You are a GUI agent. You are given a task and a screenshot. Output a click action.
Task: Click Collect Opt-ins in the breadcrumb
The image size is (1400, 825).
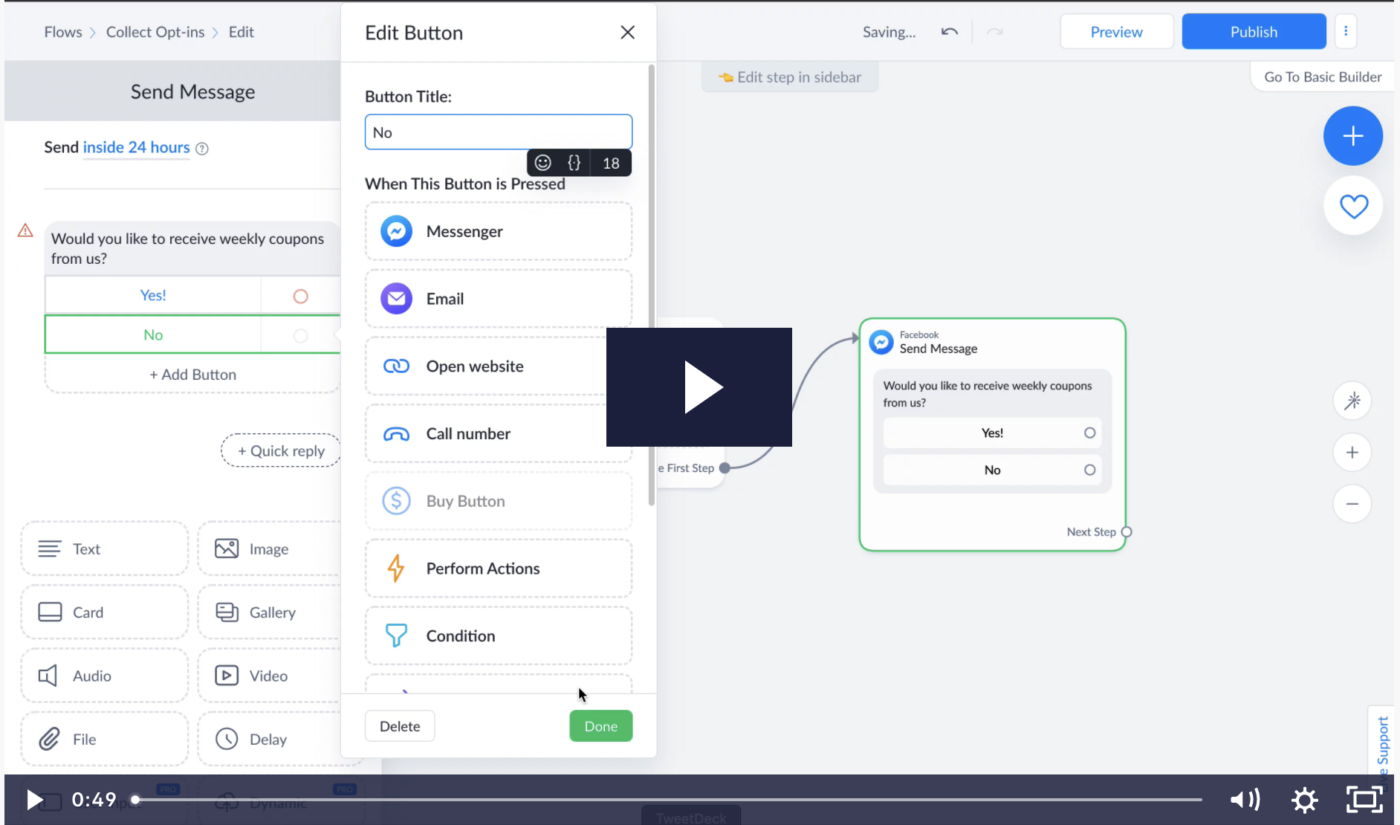[155, 32]
